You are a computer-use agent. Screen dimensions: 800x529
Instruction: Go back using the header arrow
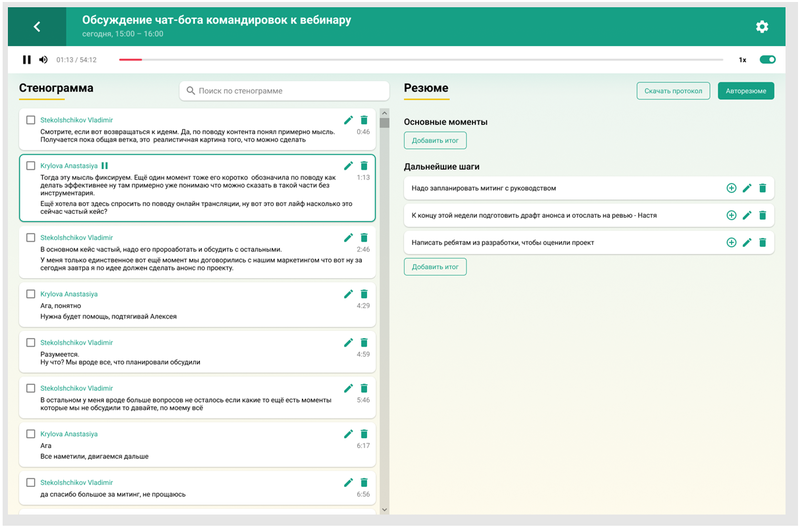(x=37, y=27)
